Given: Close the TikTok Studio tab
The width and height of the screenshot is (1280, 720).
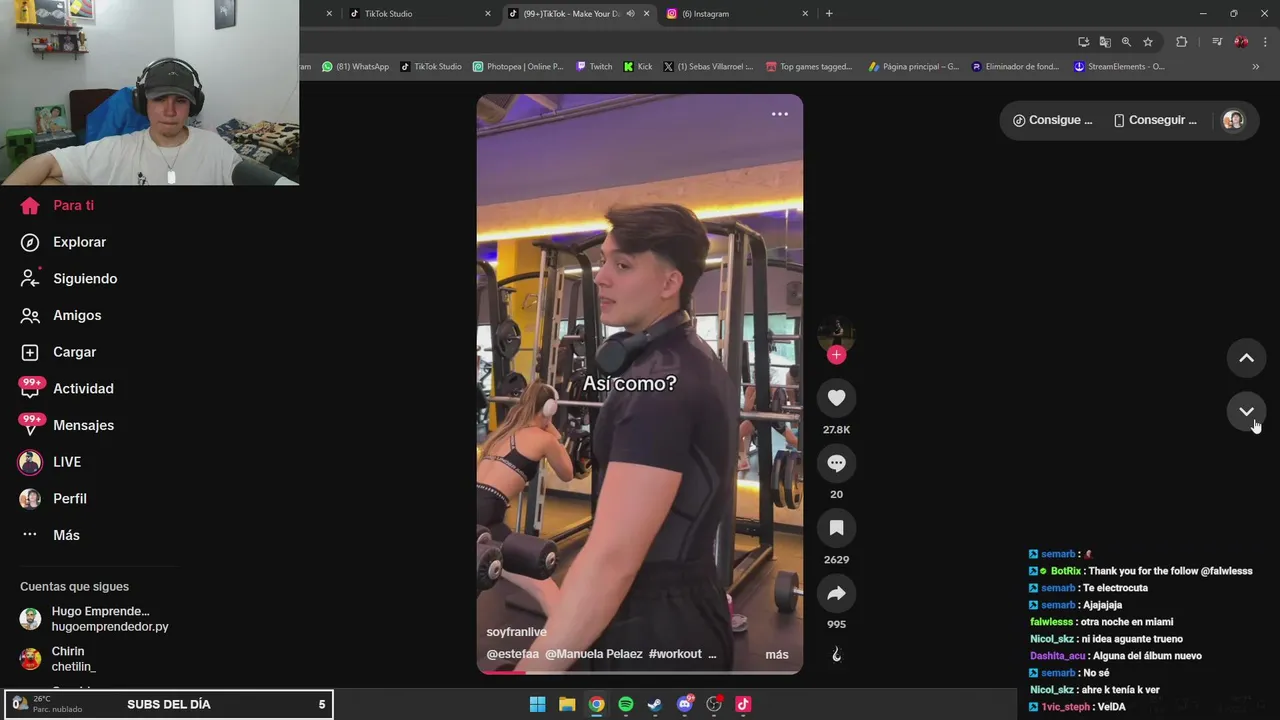Looking at the screenshot, I should [488, 14].
